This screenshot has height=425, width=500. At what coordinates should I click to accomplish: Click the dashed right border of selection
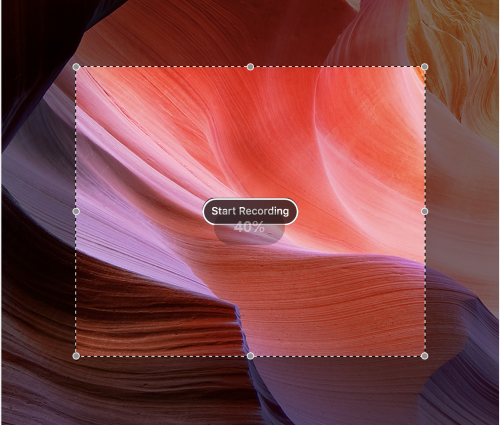point(425,140)
